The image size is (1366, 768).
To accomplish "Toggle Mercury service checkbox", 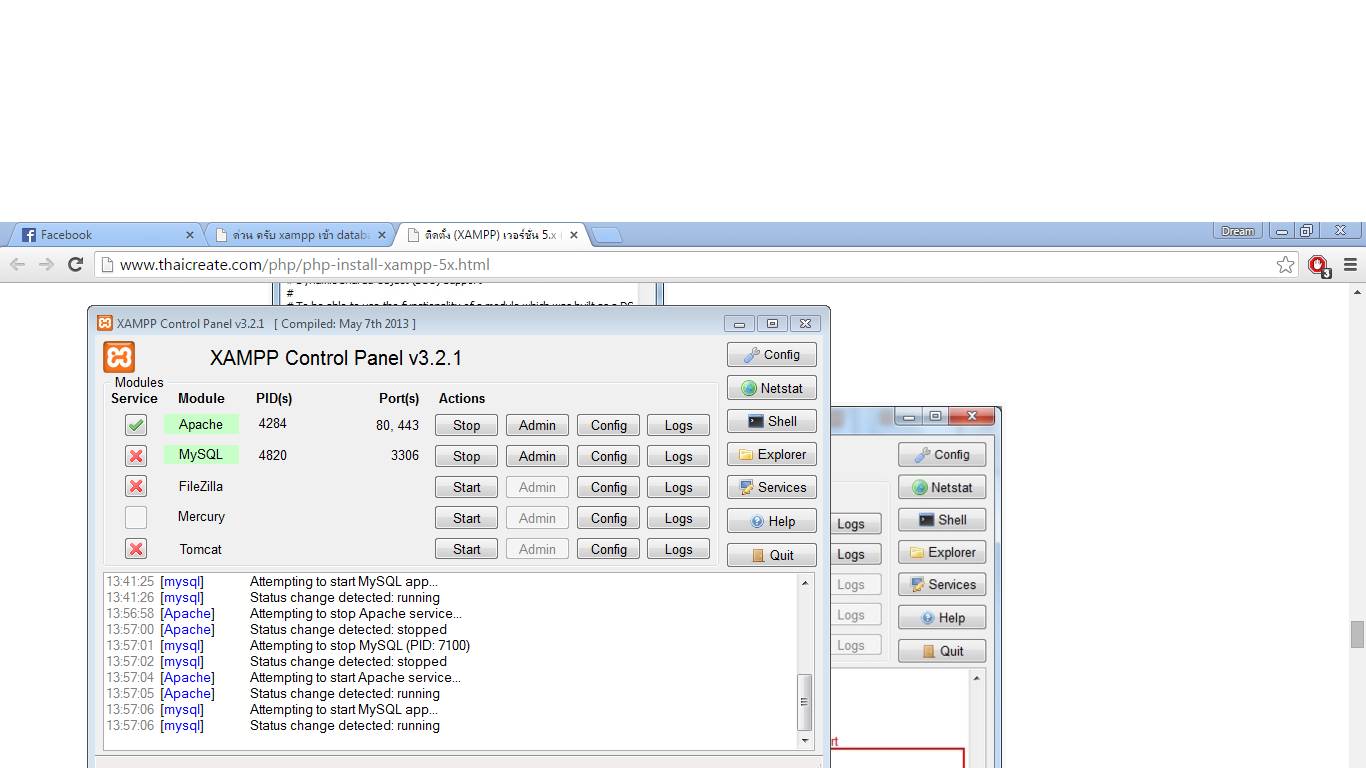I will pyautogui.click(x=136, y=518).
